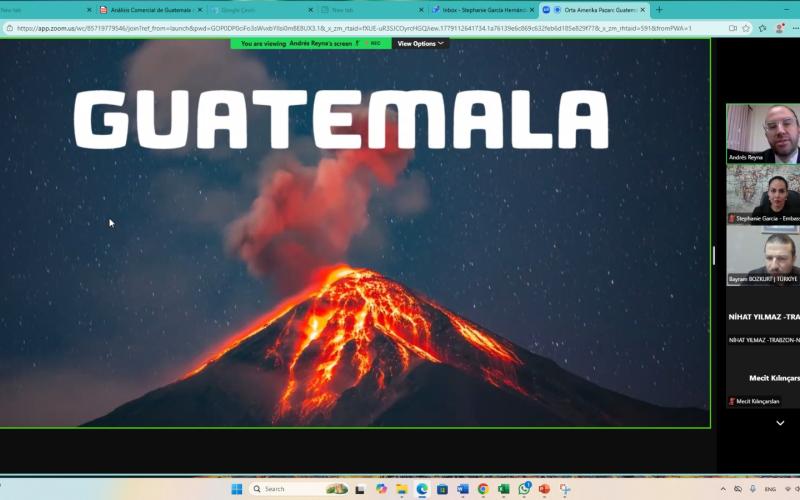Change the ENG input language
This screenshot has width=800, height=500.
[x=770, y=489]
